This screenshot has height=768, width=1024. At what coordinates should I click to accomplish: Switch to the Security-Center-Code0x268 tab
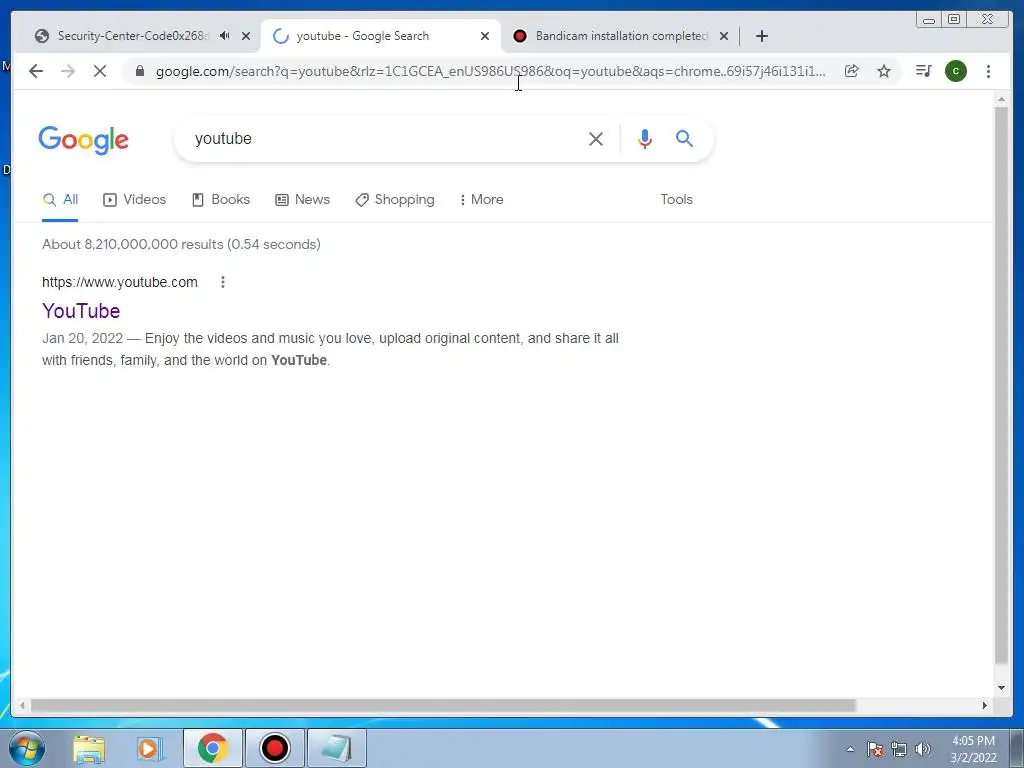point(133,36)
